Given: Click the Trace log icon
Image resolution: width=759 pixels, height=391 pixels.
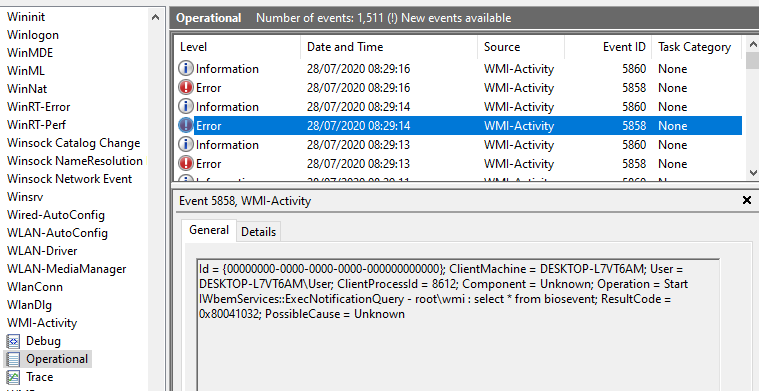Looking at the screenshot, I should (x=13, y=377).
